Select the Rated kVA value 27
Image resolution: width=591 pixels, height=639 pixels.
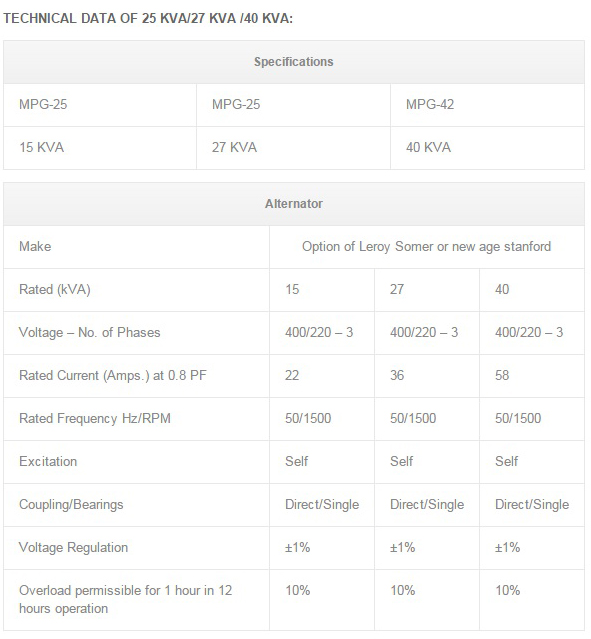[x=397, y=290]
